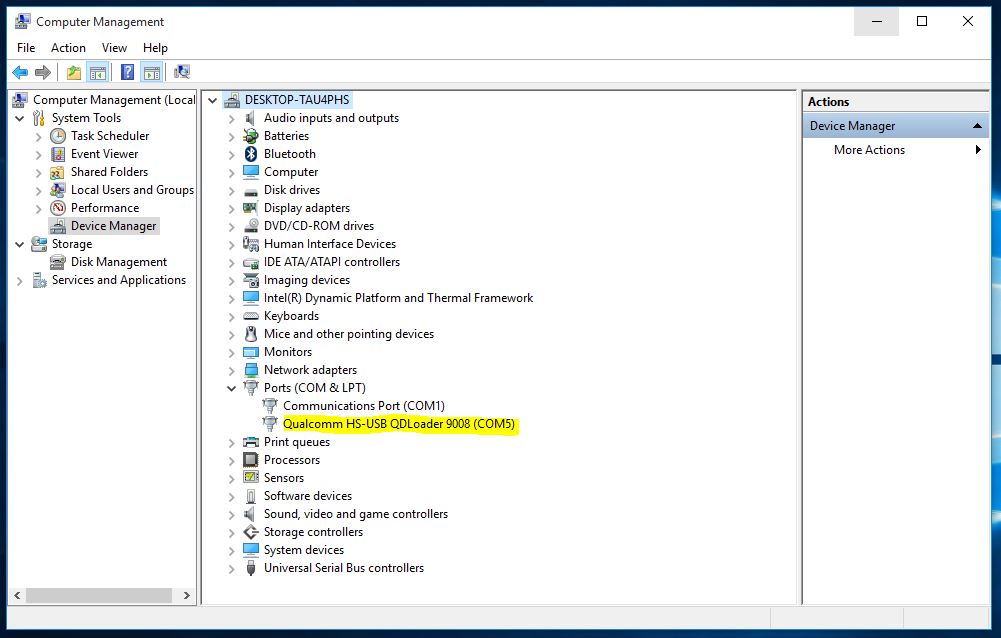Click the Processors chip icon
Screen dimensions: 1001x638
click(251, 460)
